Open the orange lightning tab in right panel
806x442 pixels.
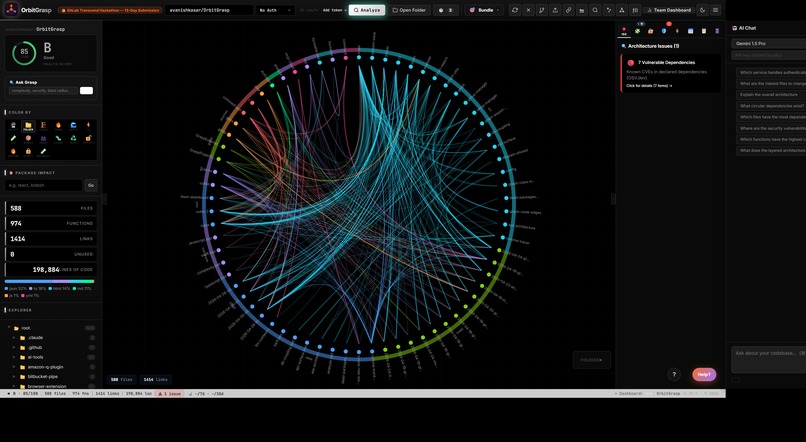[677, 31]
